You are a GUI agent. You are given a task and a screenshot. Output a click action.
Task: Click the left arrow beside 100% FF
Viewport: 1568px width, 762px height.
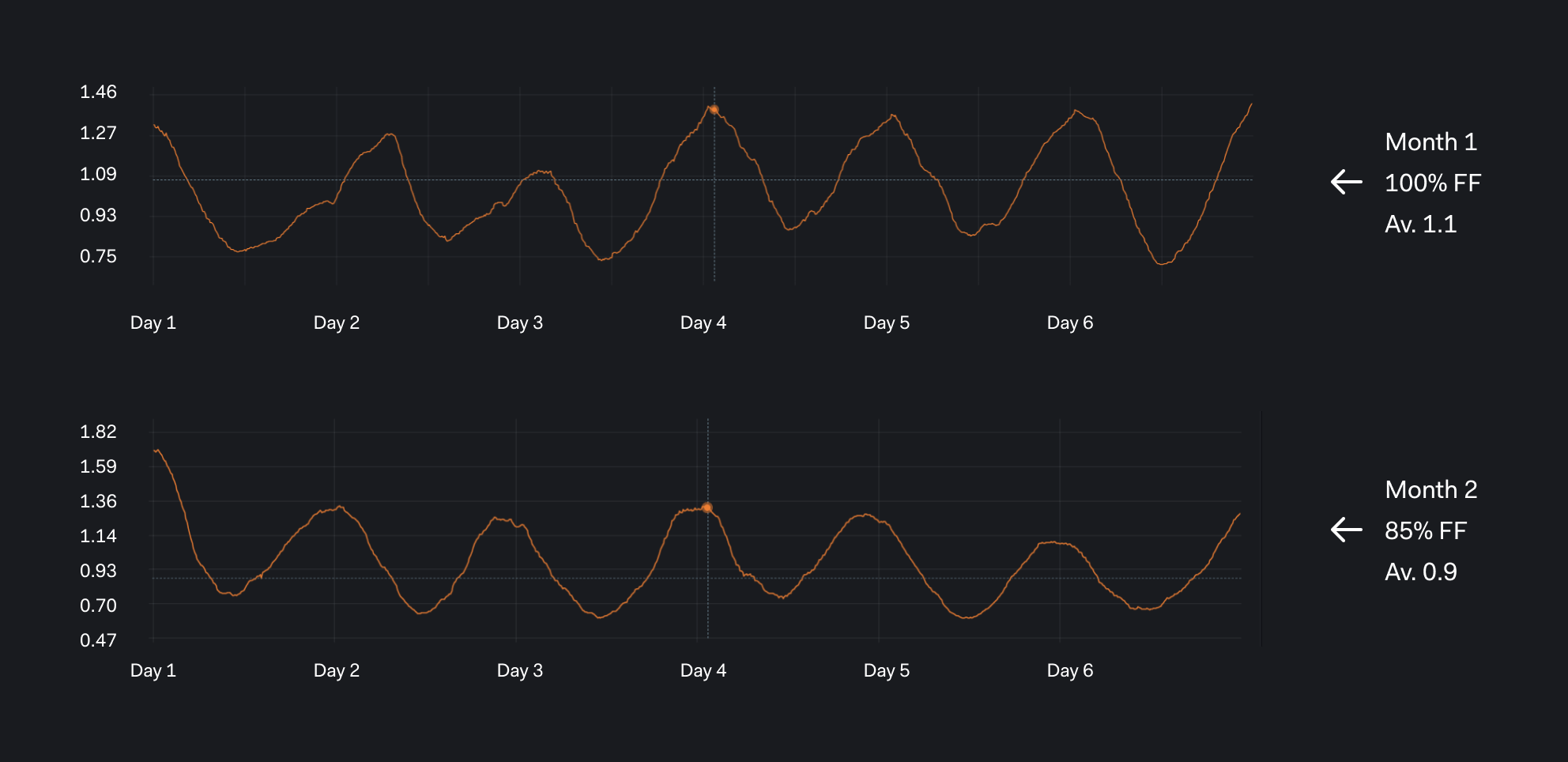point(1347,183)
